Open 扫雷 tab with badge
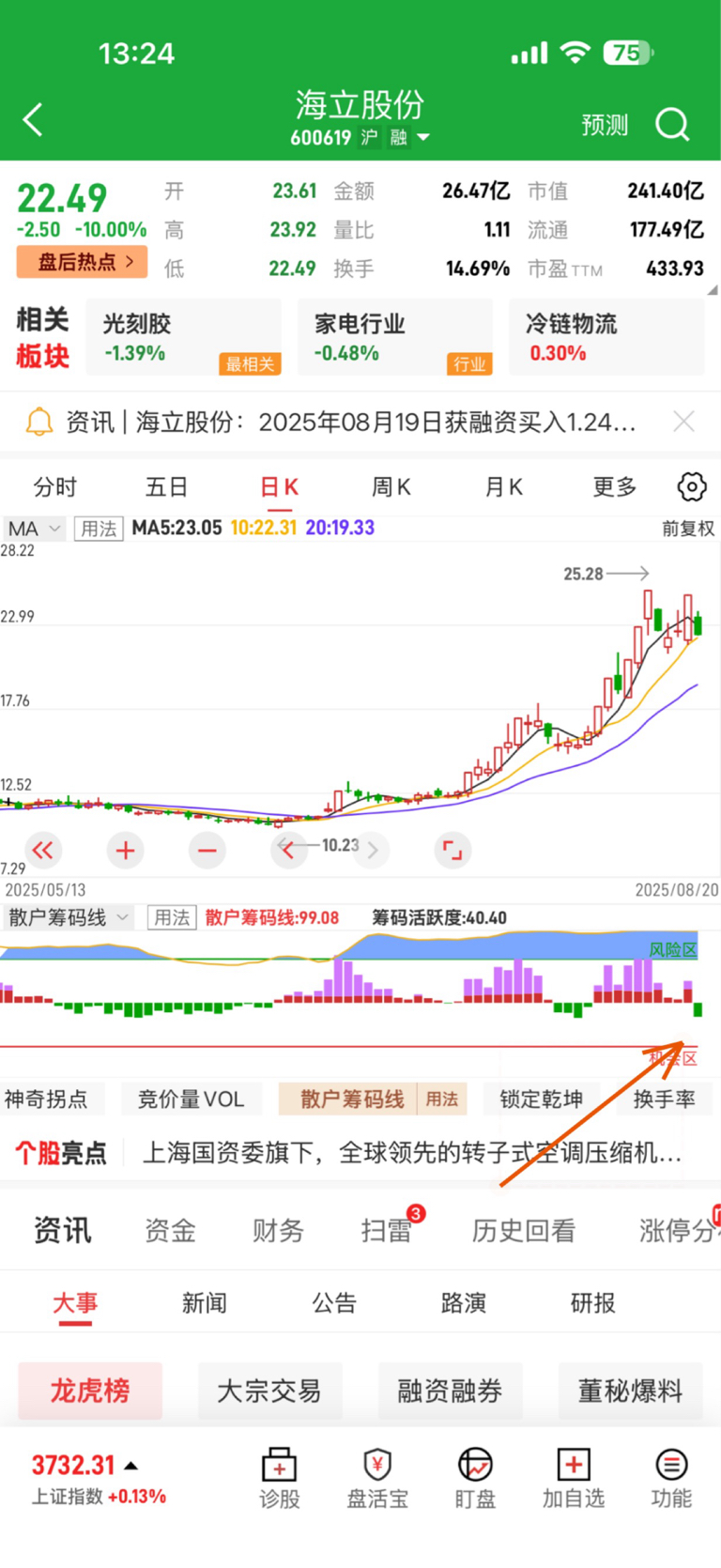 pyautogui.click(x=392, y=1226)
